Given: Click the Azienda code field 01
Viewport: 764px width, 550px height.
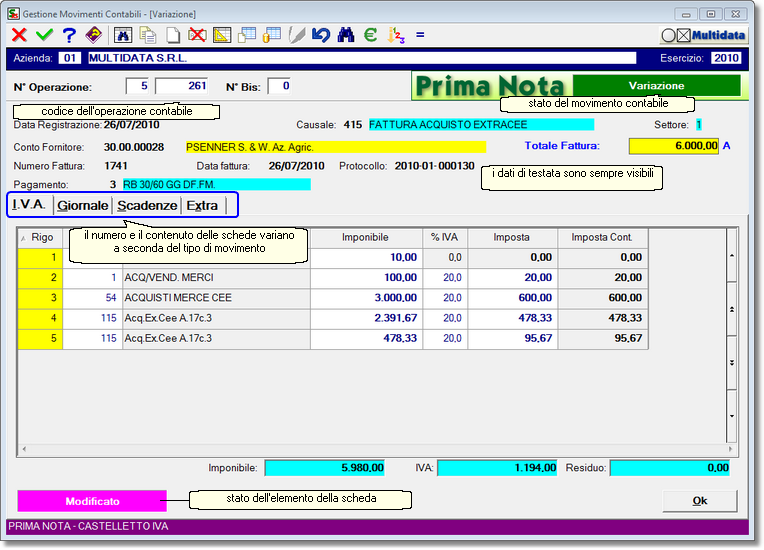Looking at the screenshot, I should coord(70,58).
